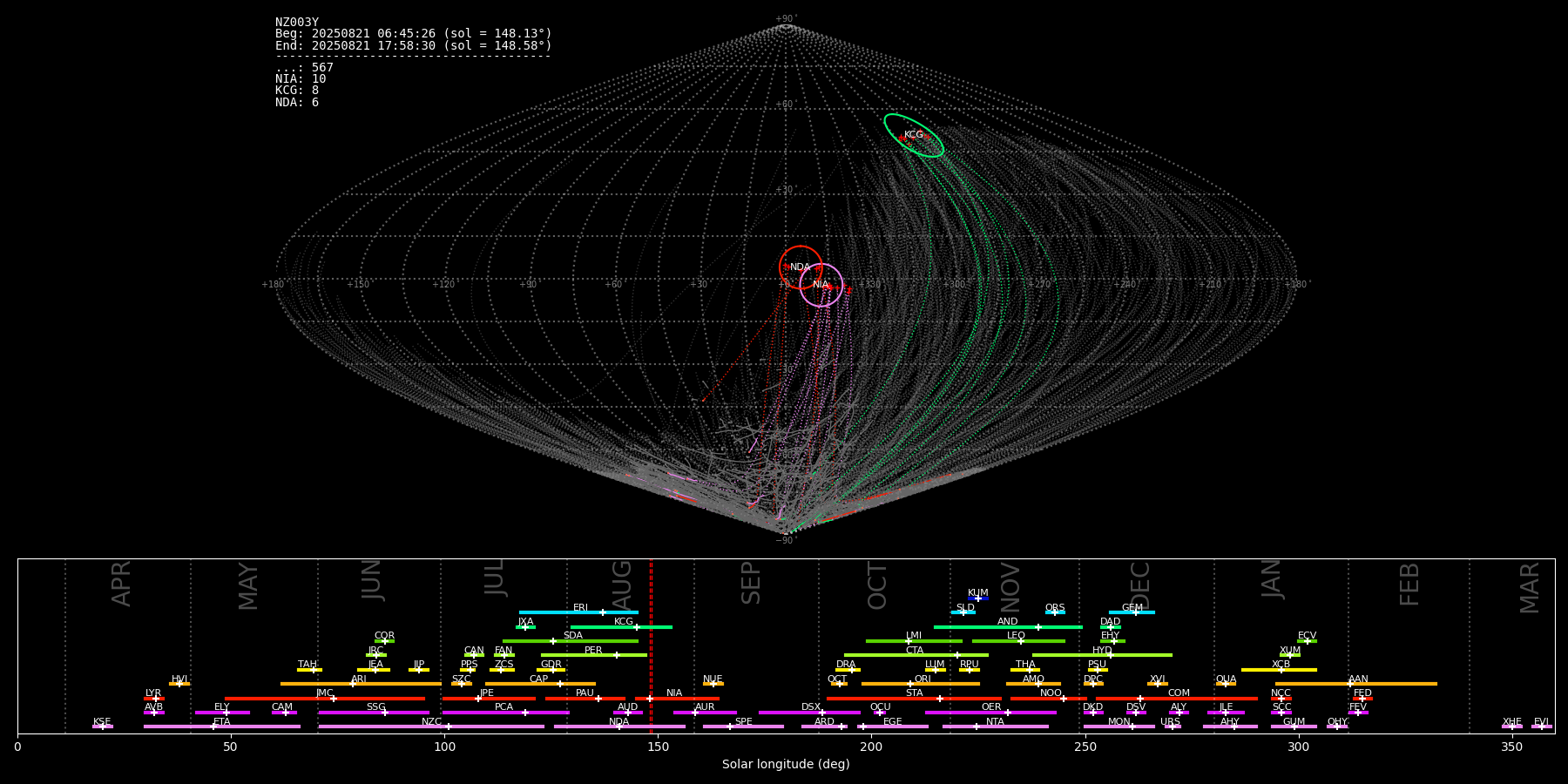This screenshot has height=784, width=1568.
Task: Click the NDA label in the timeline
Action: click(619, 722)
